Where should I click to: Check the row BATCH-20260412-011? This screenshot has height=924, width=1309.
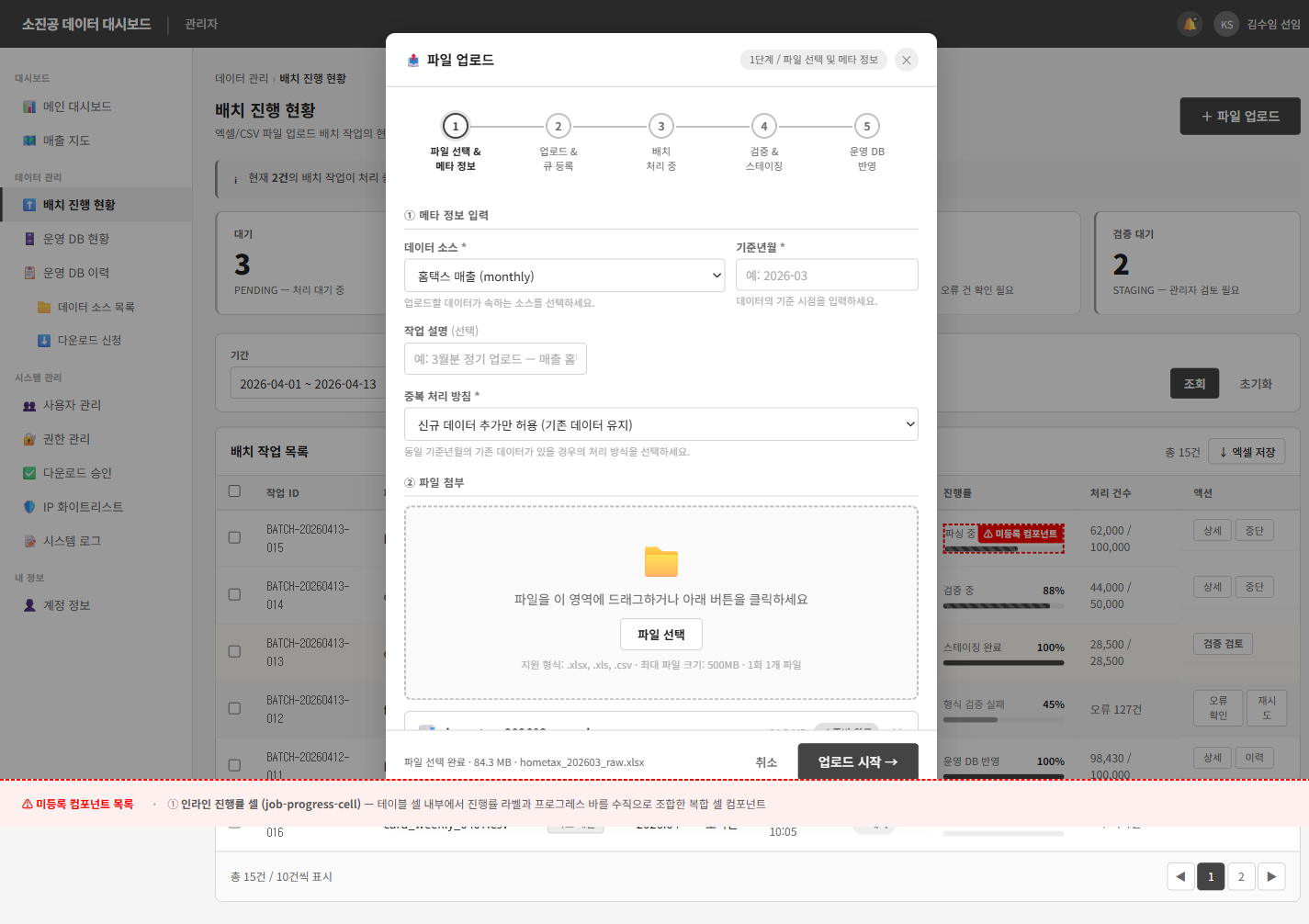click(x=234, y=765)
